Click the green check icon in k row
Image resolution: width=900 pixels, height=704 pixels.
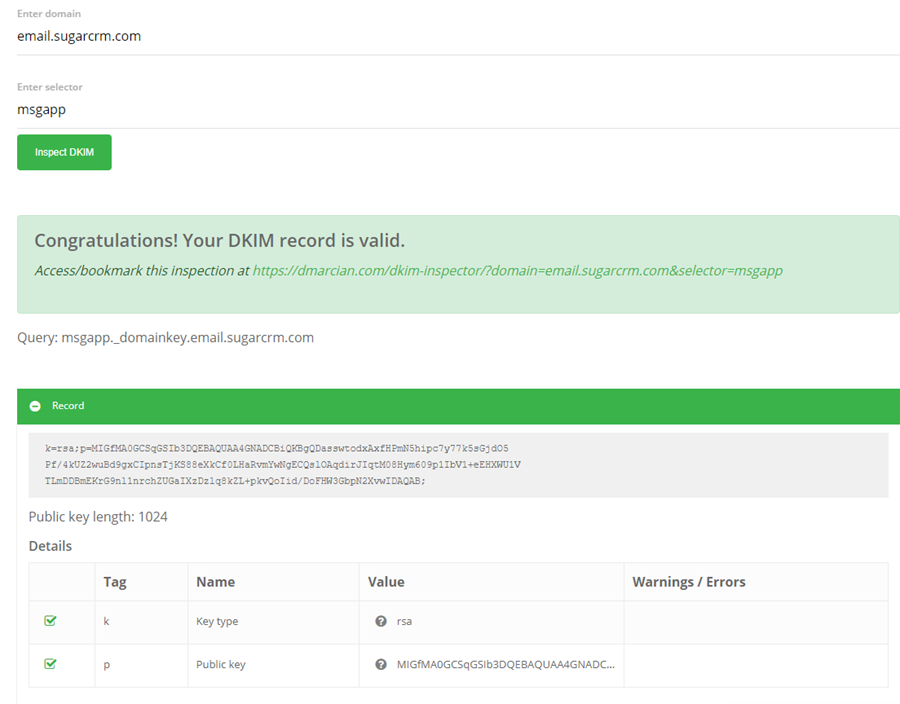(x=51, y=621)
